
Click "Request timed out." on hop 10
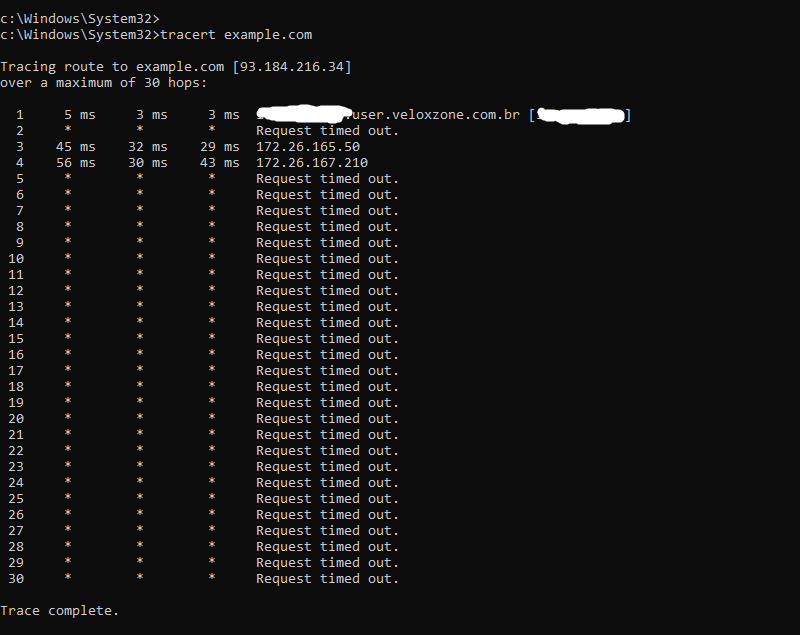click(x=327, y=259)
